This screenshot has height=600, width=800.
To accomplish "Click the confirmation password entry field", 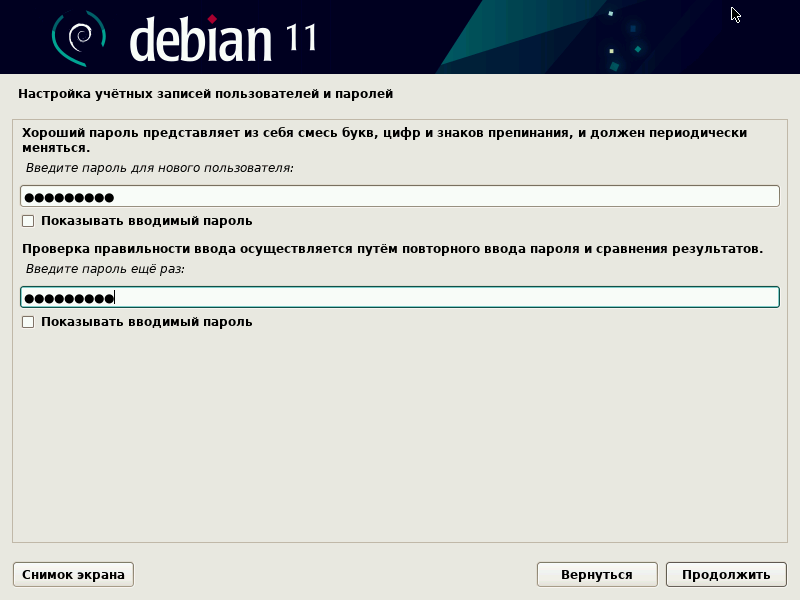I will click(x=400, y=296).
